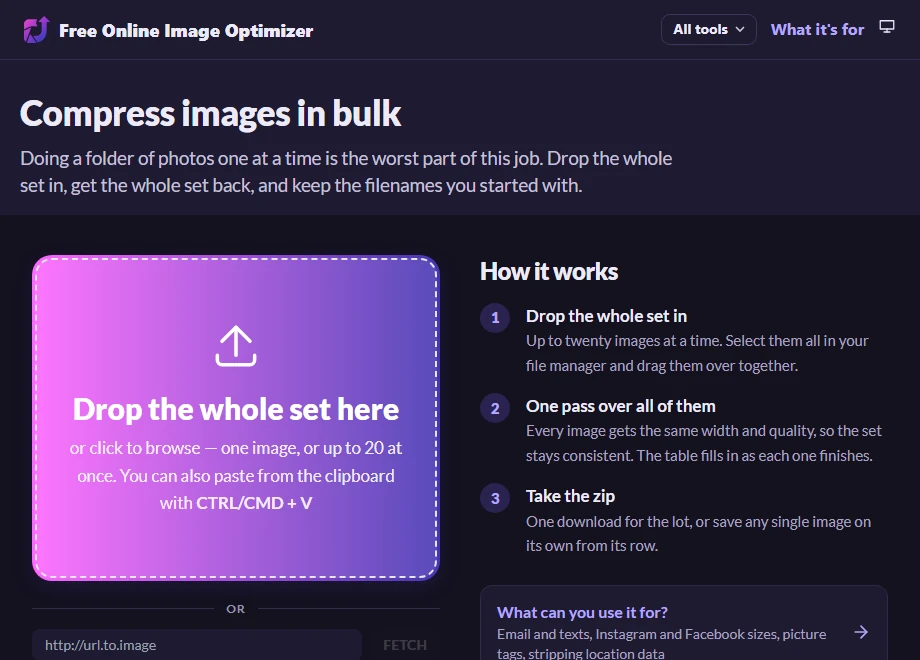Click the Drop the whole set in step title

tap(606, 316)
